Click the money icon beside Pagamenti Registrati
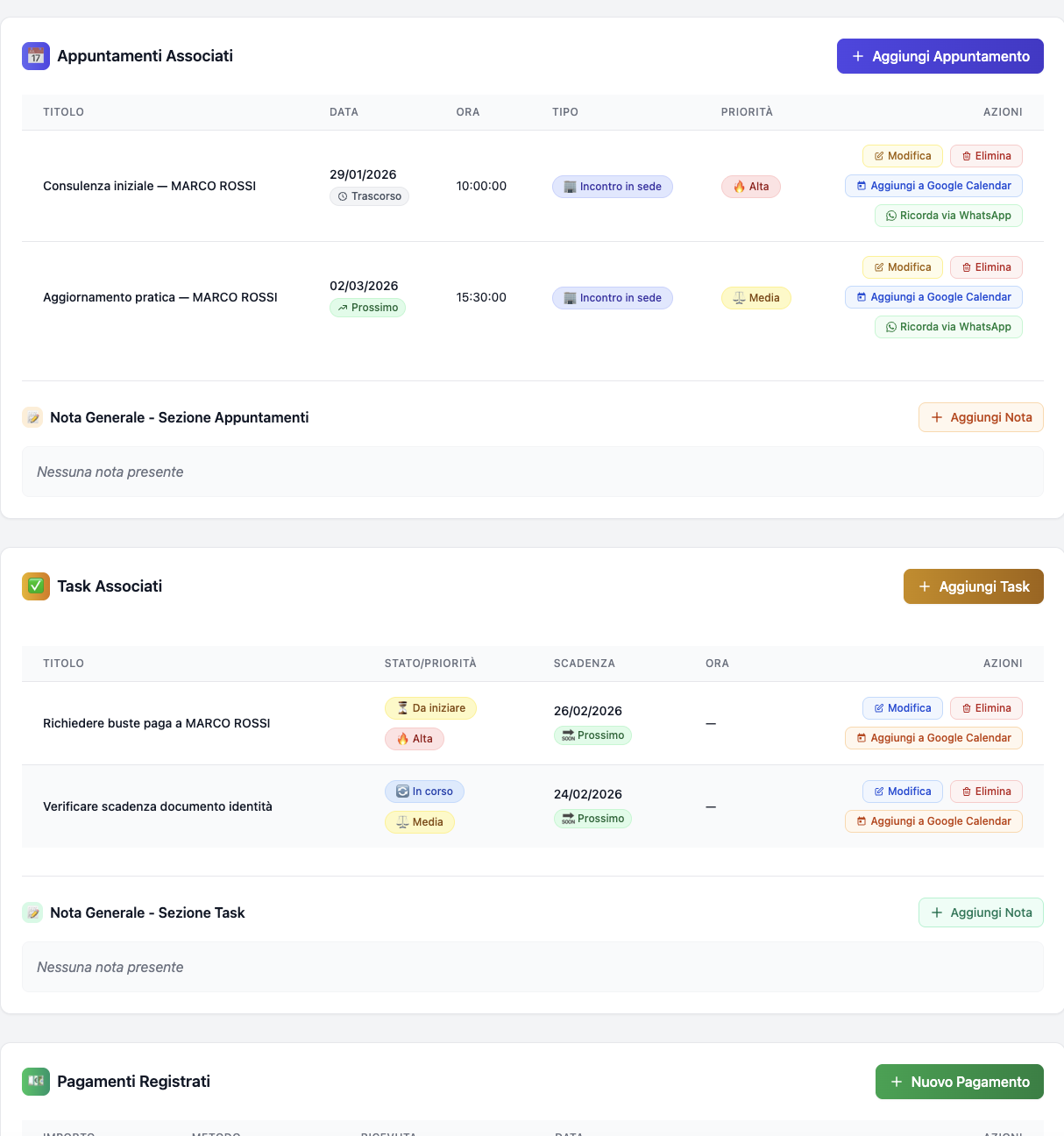Image resolution: width=1064 pixels, height=1136 pixels. (36, 1081)
